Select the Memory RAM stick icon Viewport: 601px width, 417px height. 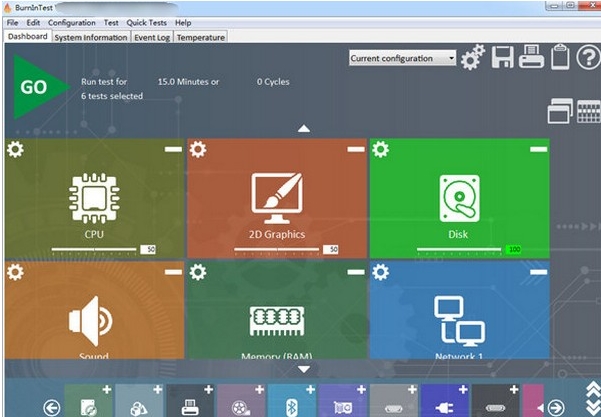pyautogui.click(x=277, y=321)
